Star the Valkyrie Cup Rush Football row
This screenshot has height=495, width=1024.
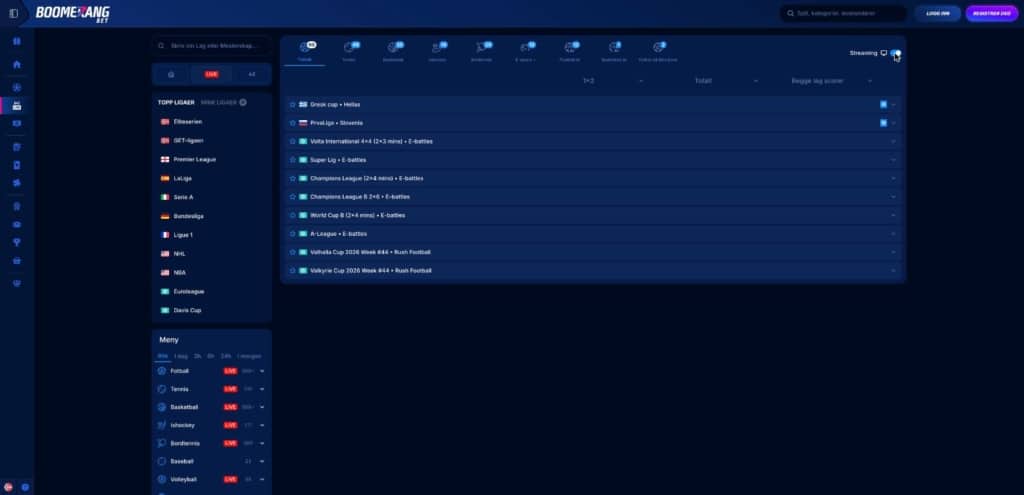(293, 270)
